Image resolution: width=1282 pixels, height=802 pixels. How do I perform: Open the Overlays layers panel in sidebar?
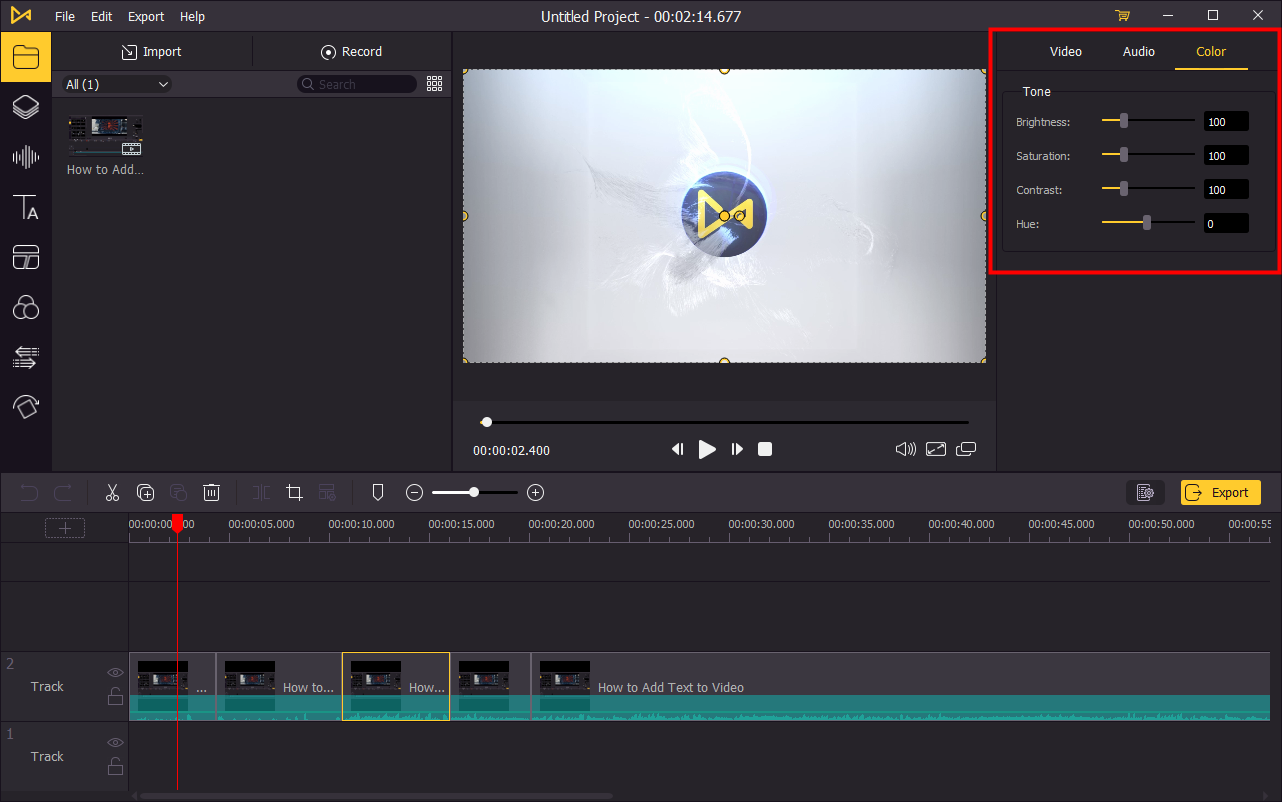pyautogui.click(x=25, y=107)
